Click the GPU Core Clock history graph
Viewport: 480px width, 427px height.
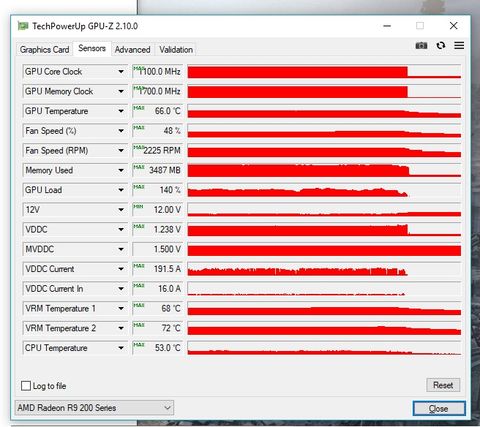coord(324,71)
